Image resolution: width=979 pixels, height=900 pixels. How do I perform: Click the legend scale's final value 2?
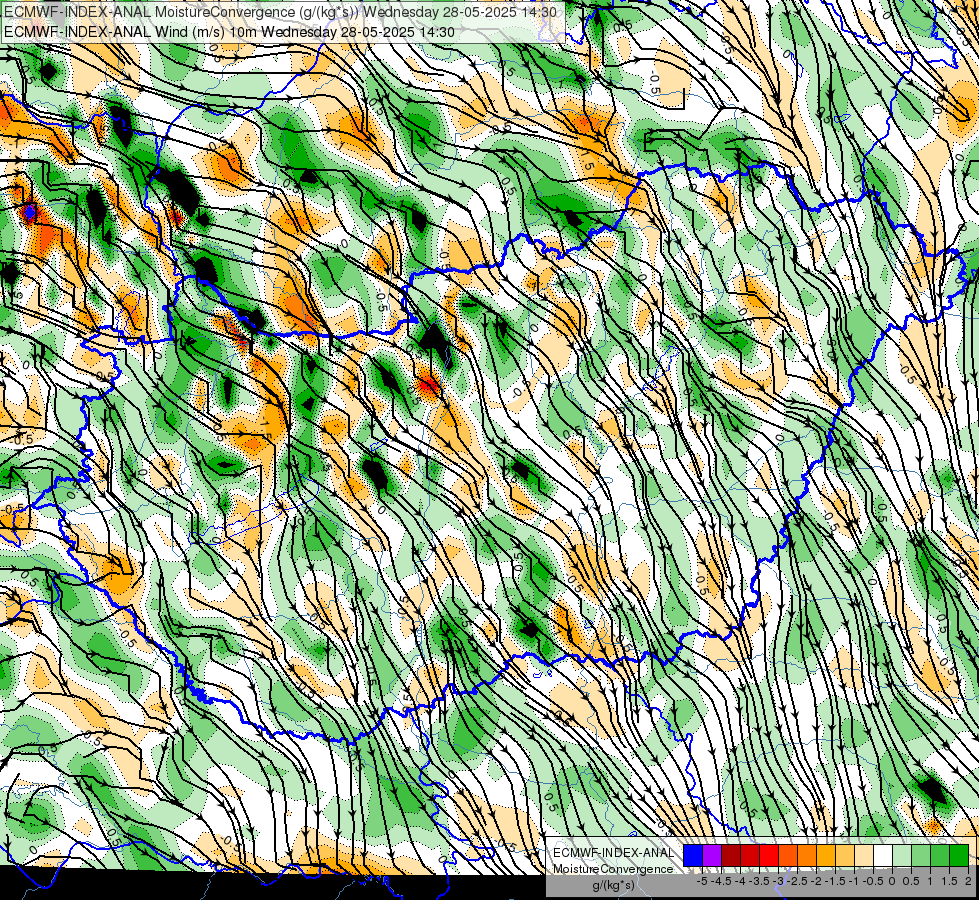[x=968, y=881]
